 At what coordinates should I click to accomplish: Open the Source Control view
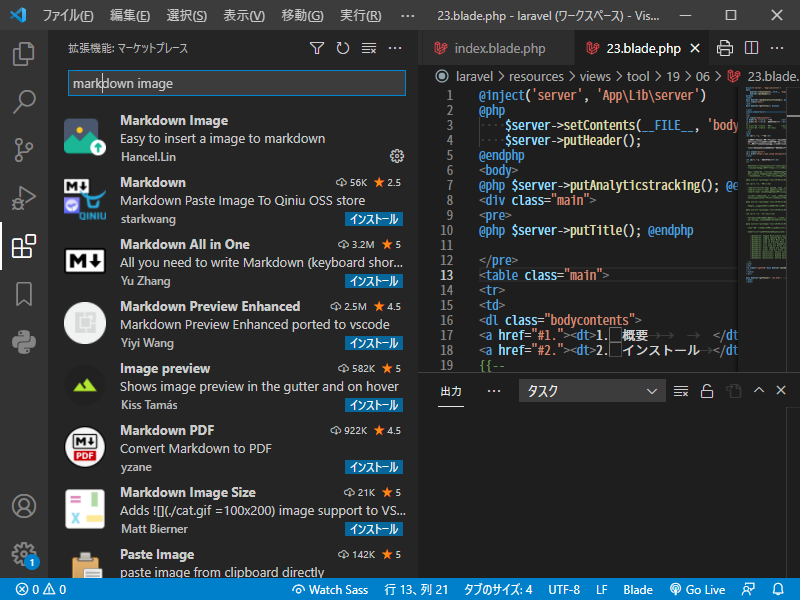click(x=24, y=150)
